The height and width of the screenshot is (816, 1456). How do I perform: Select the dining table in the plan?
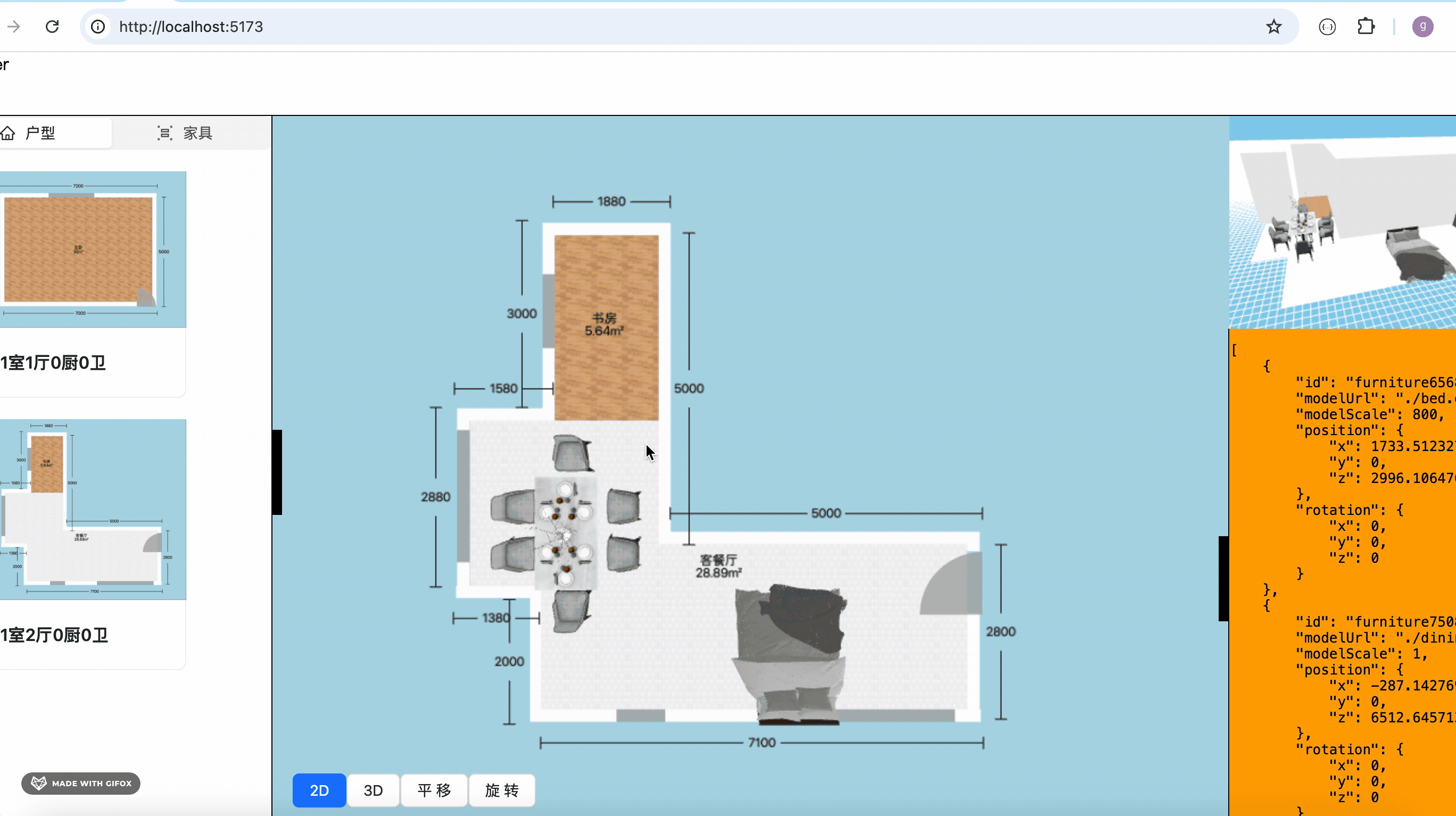point(565,533)
